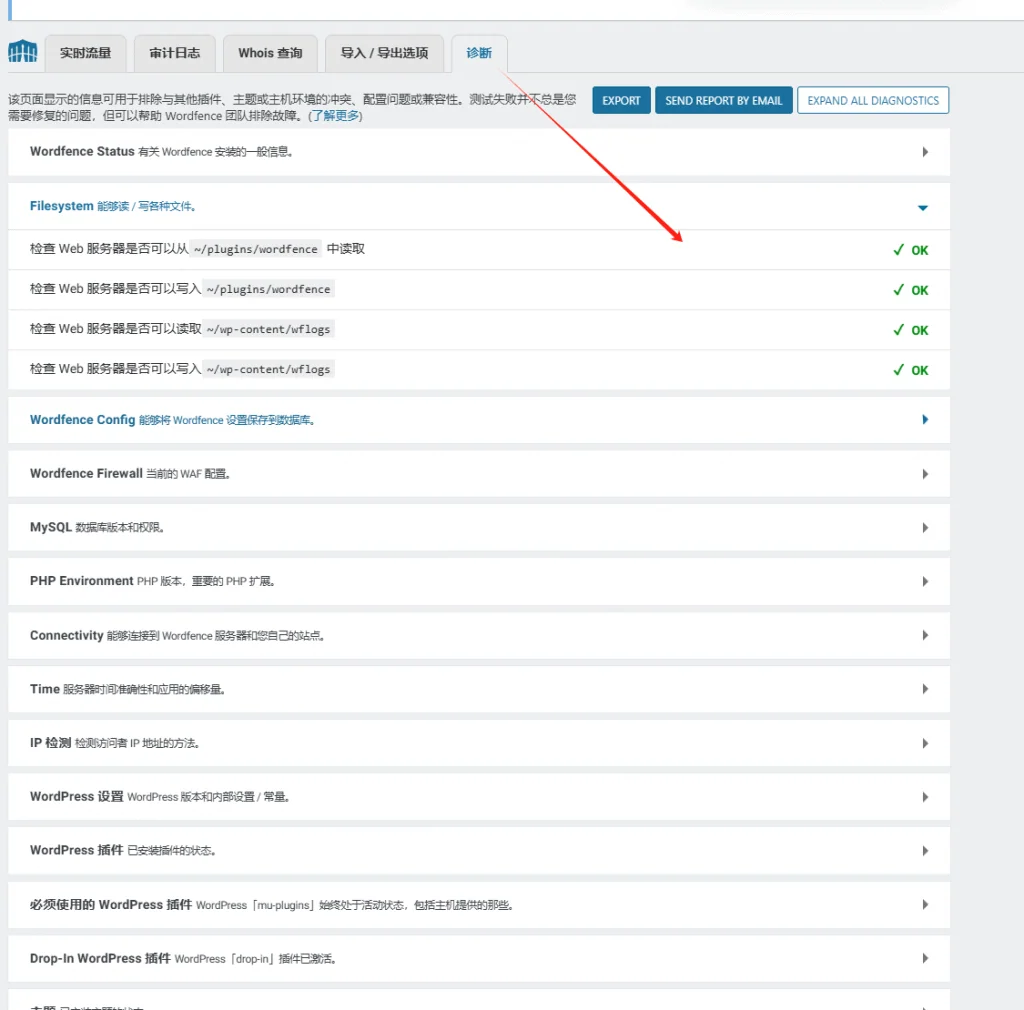The height and width of the screenshot is (1010, 1024).
Task: Expand 必须使用的 WordPress 插件 section arrow
Action: click(x=925, y=904)
